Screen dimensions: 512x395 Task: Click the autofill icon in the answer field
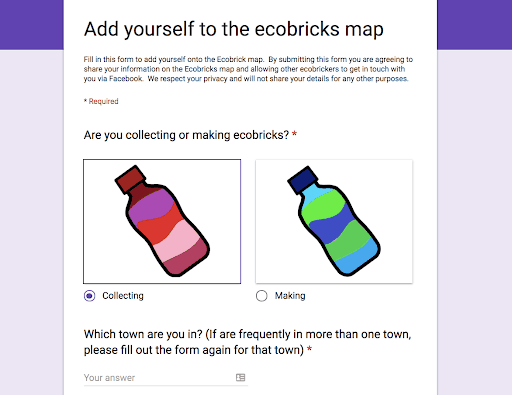(240, 377)
